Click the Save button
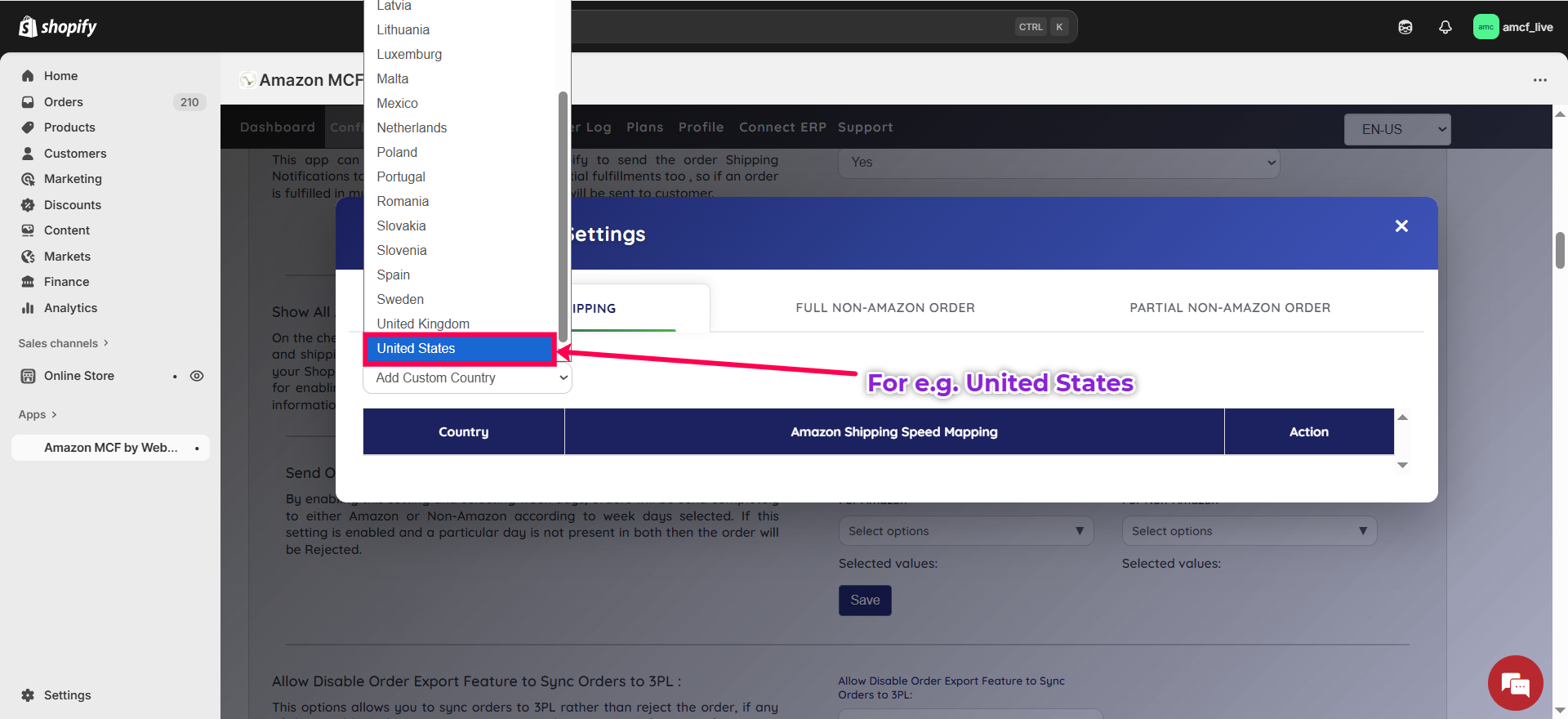The height and width of the screenshot is (719, 1568). (x=864, y=601)
